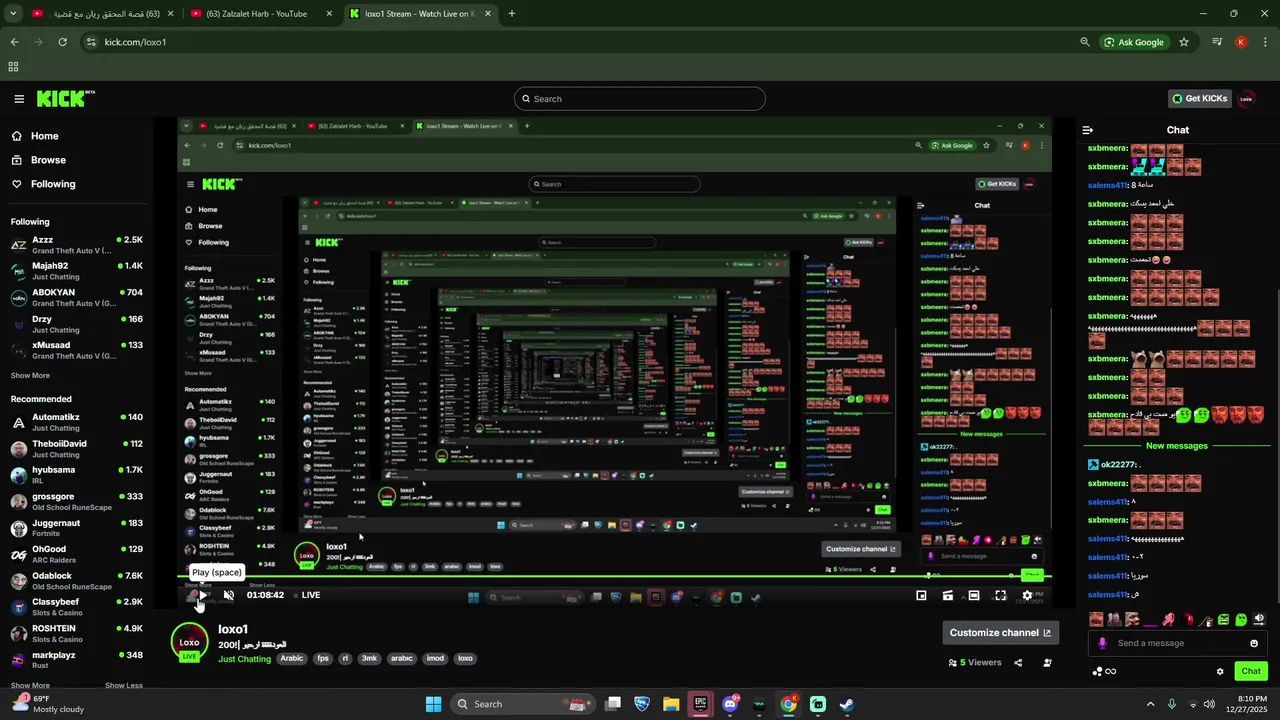Open Juggernaut recommended channel
The width and height of the screenshot is (1280, 720).
(76, 528)
